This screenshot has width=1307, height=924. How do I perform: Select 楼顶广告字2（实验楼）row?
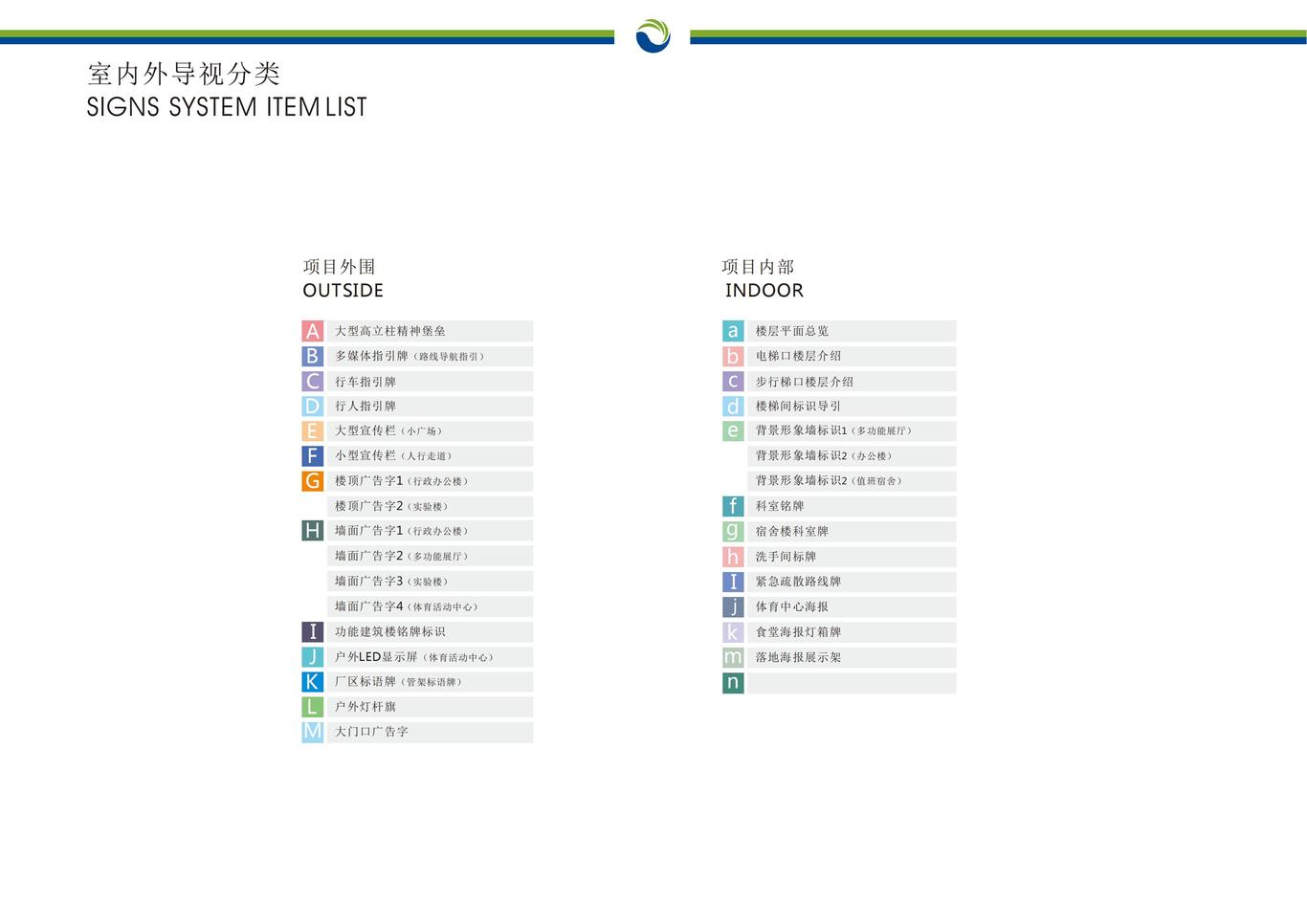click(430, 505)
